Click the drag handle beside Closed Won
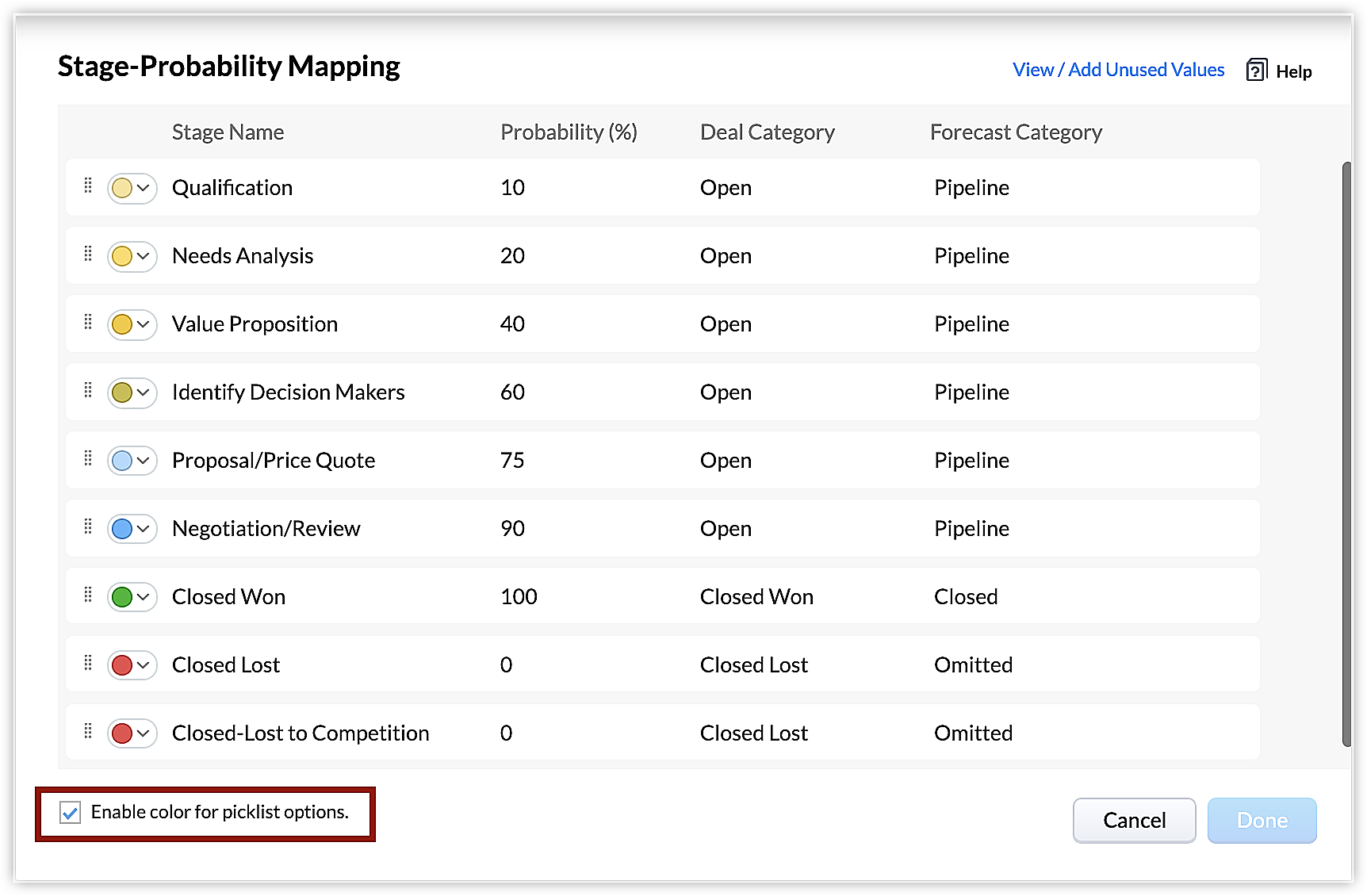1367x896 pixels. (88, 595)
